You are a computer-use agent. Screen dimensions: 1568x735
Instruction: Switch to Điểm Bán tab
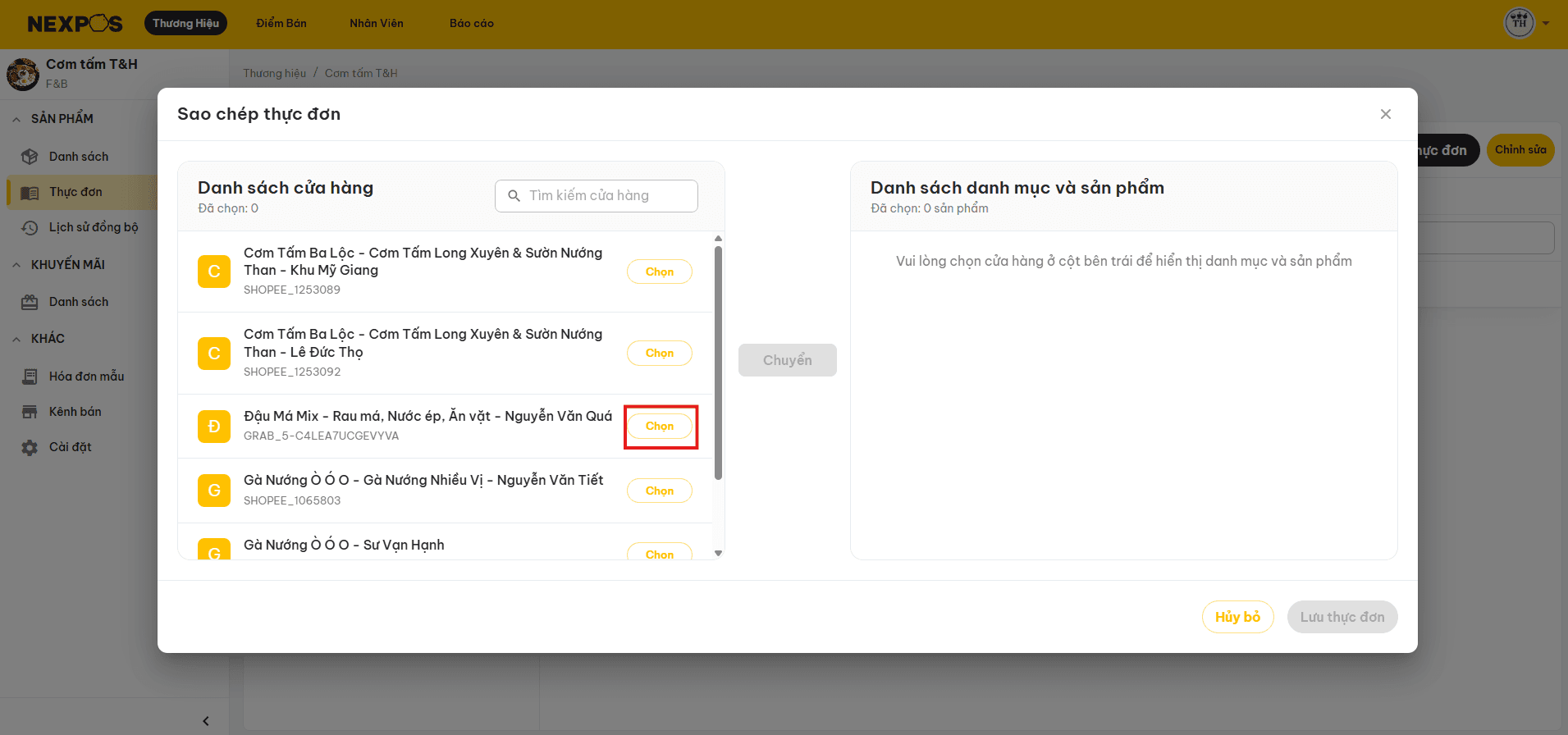point(281,23)
